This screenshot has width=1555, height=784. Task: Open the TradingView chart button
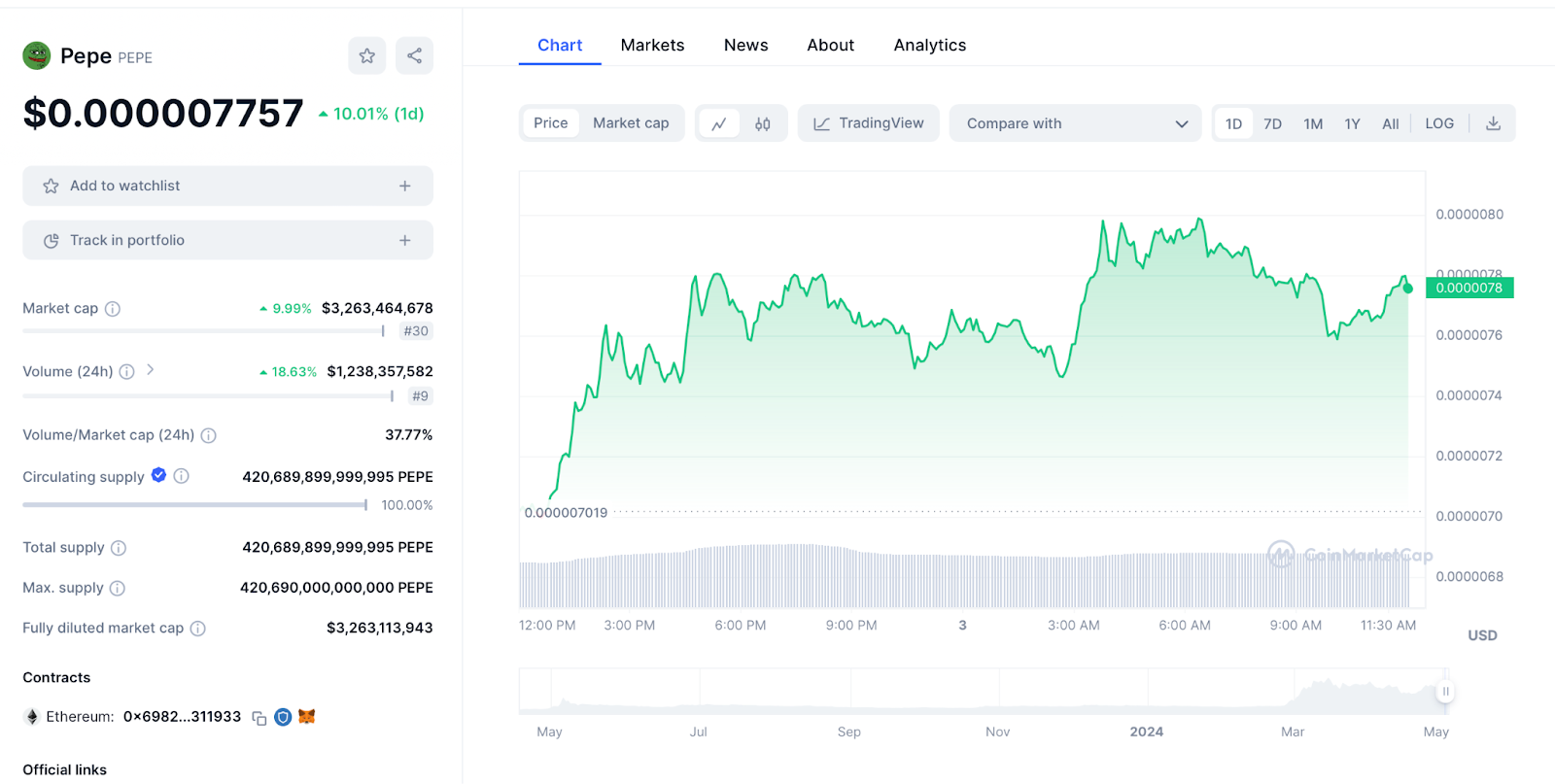(869, 123)
